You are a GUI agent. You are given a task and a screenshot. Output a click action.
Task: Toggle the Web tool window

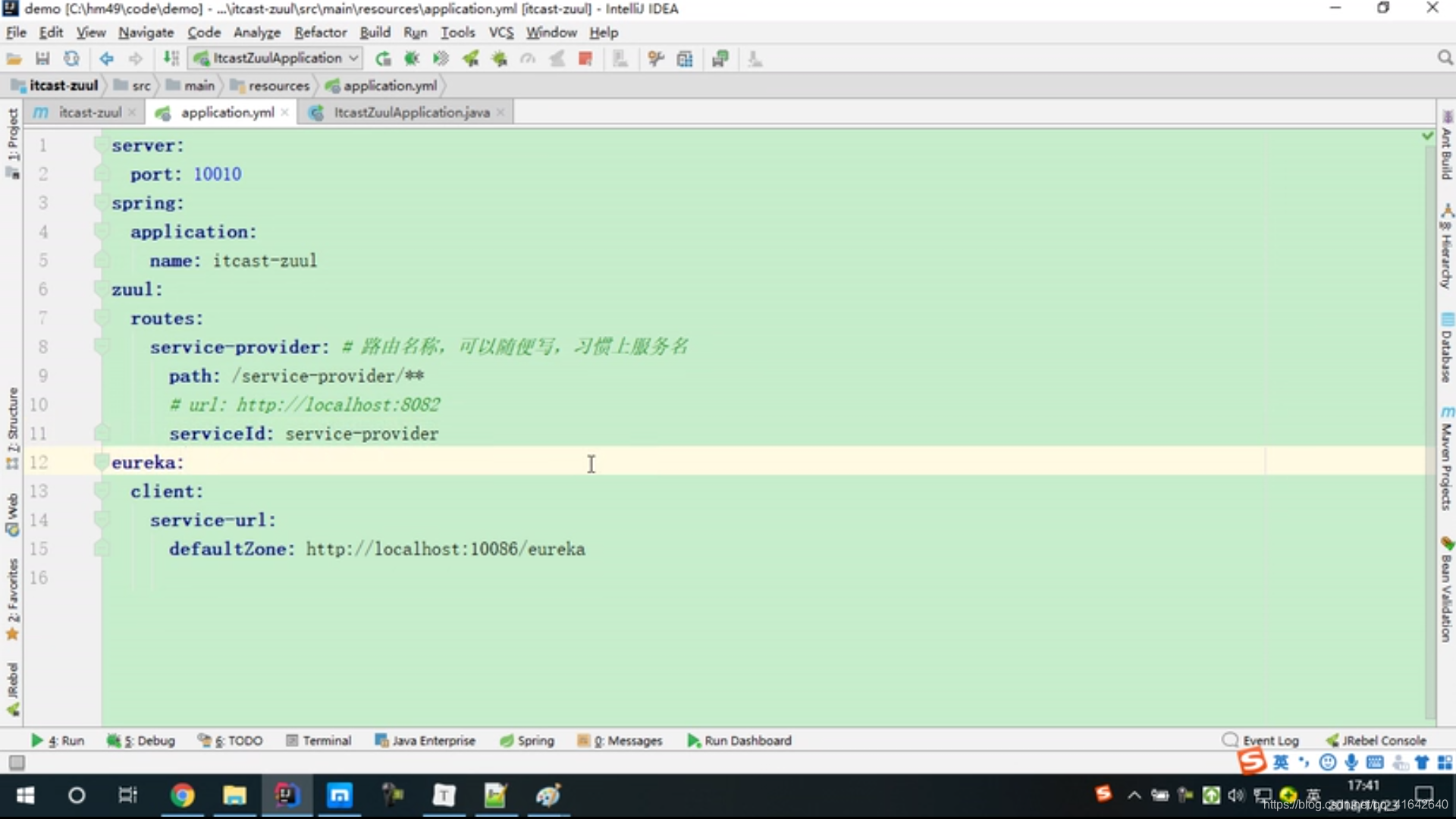(12, 516)
